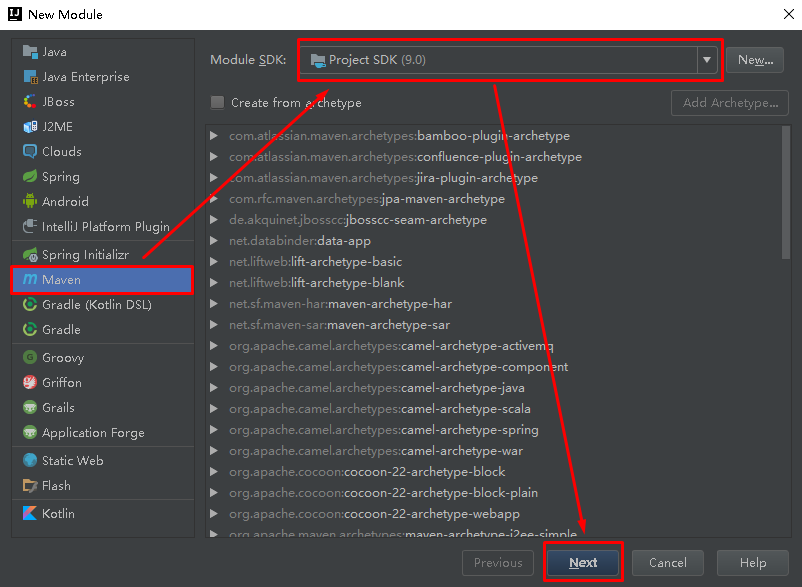Select the Gradle (Kotlin DSL) icon
The height and width of the screenshot is (587, 802).
(x=30, y=304)
